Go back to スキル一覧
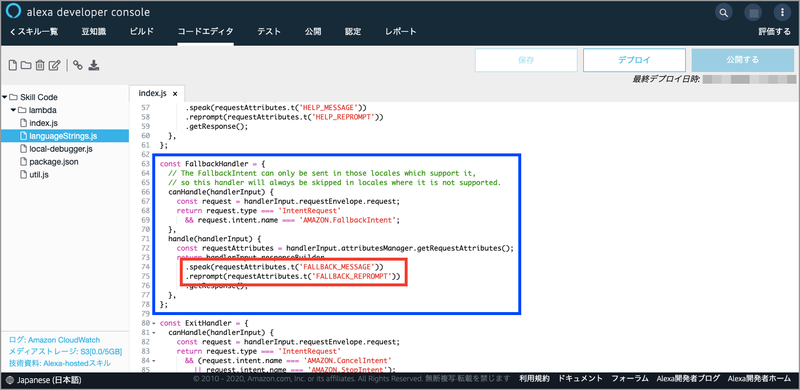The image size is (800, 390). point(34,32)
